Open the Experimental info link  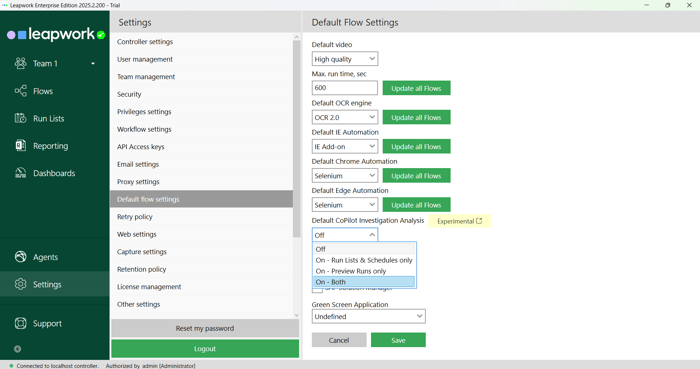coord(459,221)
